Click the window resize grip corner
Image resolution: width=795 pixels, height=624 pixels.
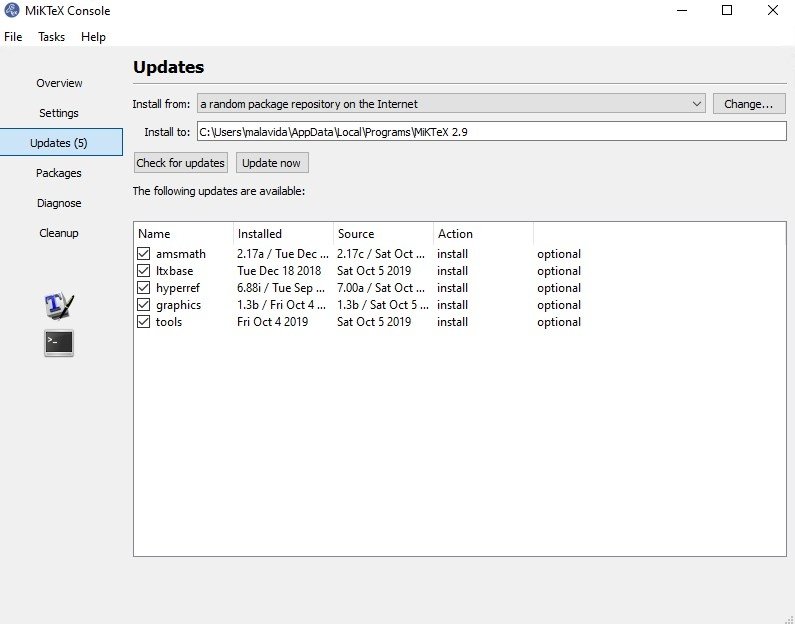789,618
